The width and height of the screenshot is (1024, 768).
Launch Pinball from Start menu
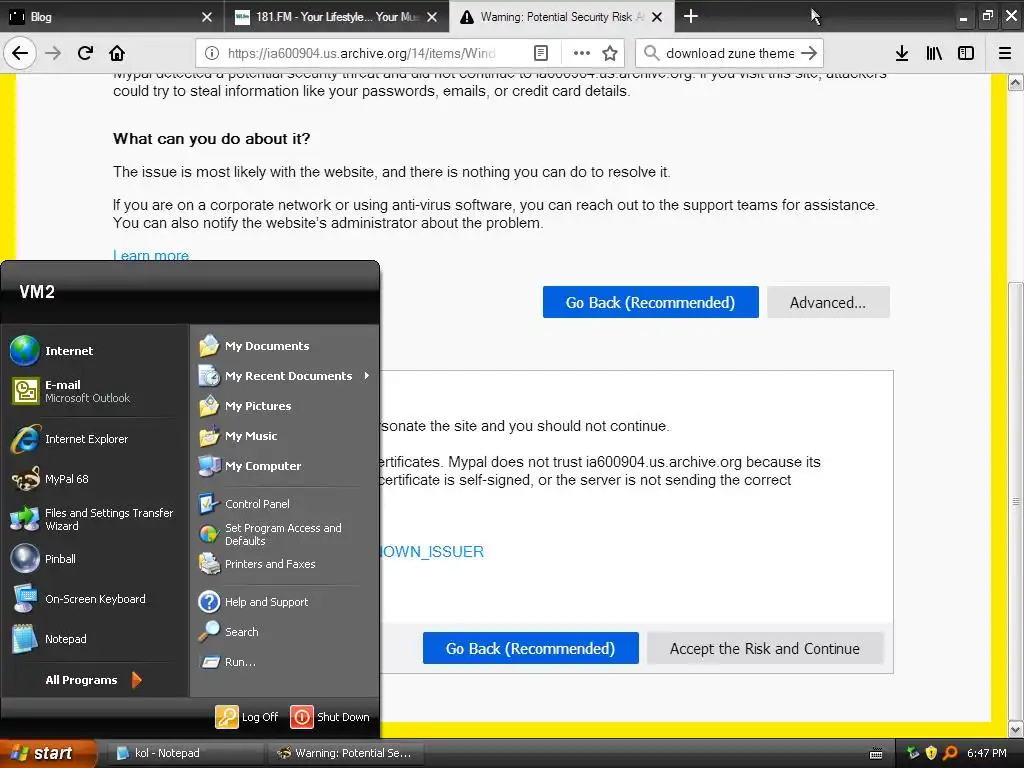point(95,559)
